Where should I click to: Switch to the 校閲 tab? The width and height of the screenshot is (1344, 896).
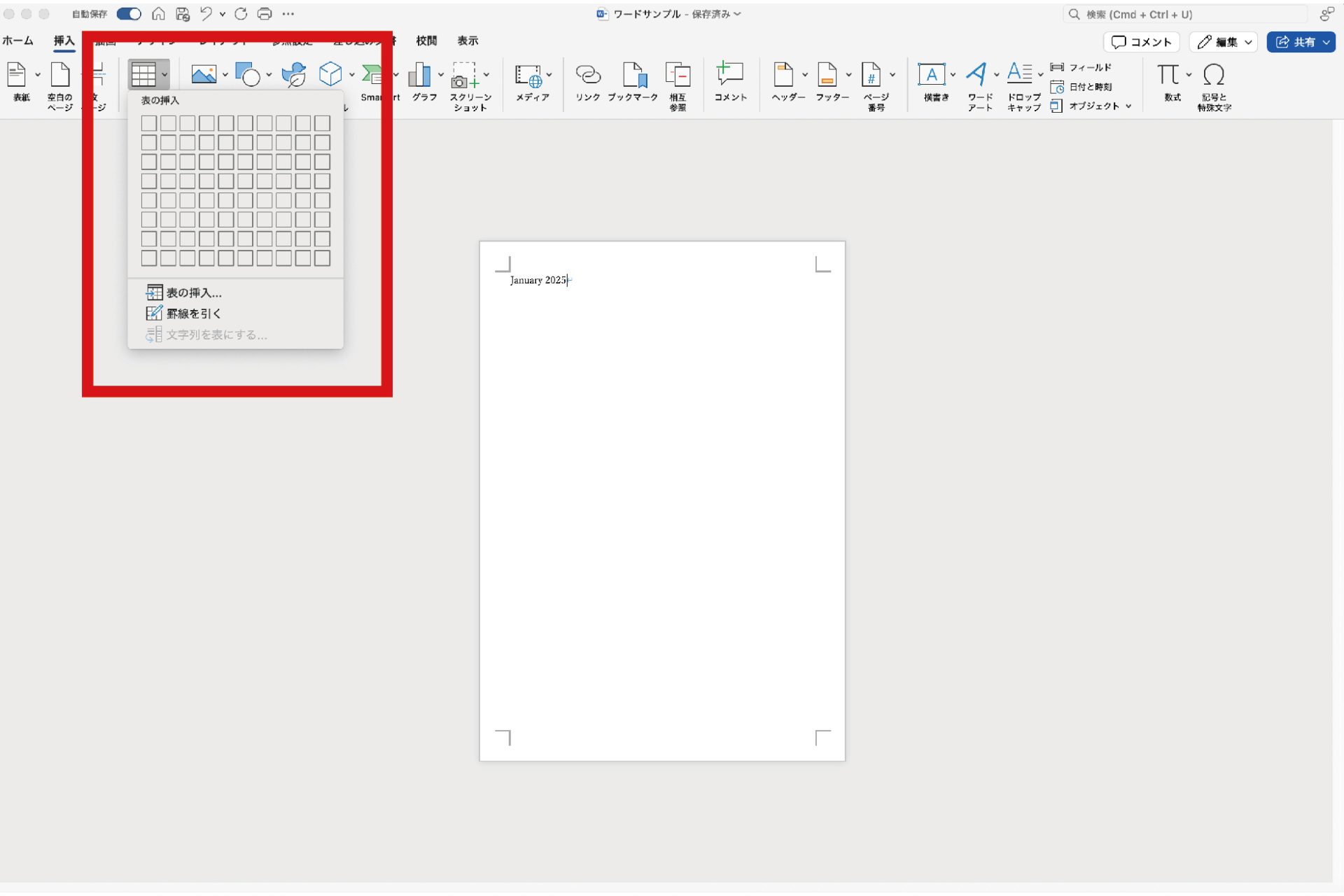(426, 41)
